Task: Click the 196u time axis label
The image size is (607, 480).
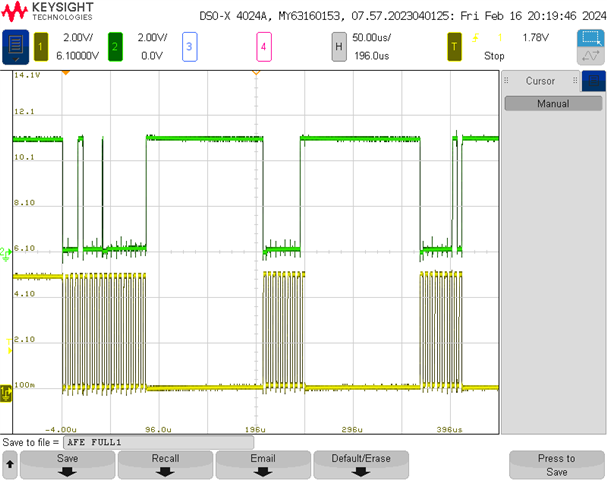Action: tap(255, 429)
